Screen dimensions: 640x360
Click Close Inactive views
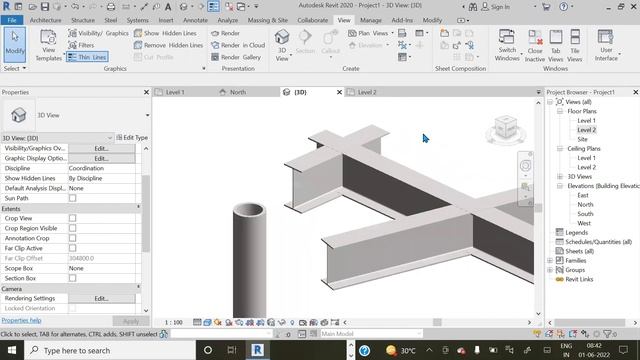point(535,46)
